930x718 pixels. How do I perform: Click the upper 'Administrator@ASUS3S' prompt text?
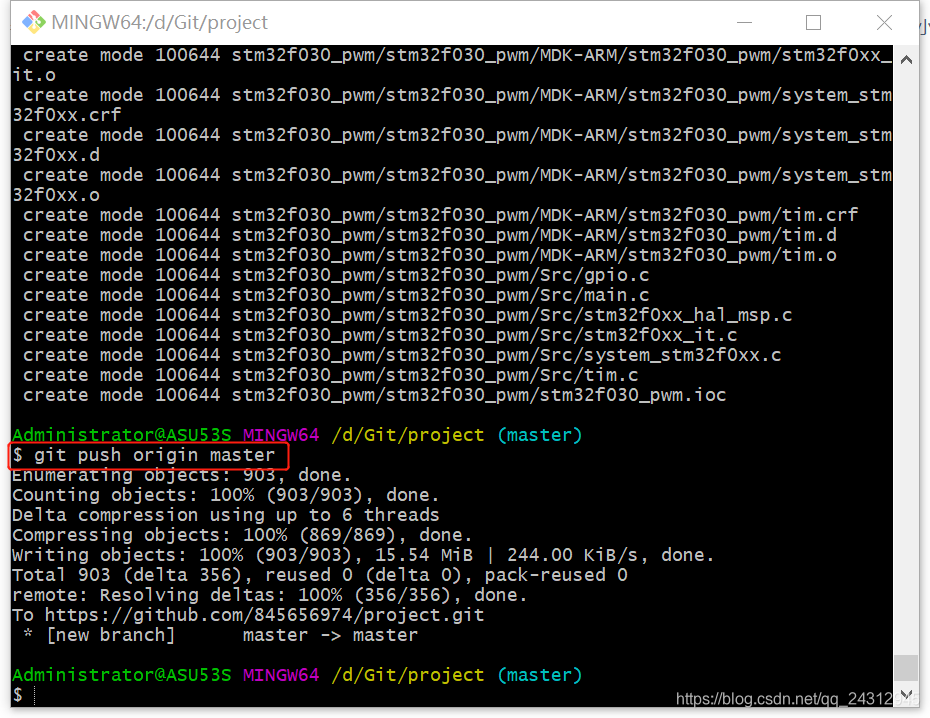tap(122, 435)
